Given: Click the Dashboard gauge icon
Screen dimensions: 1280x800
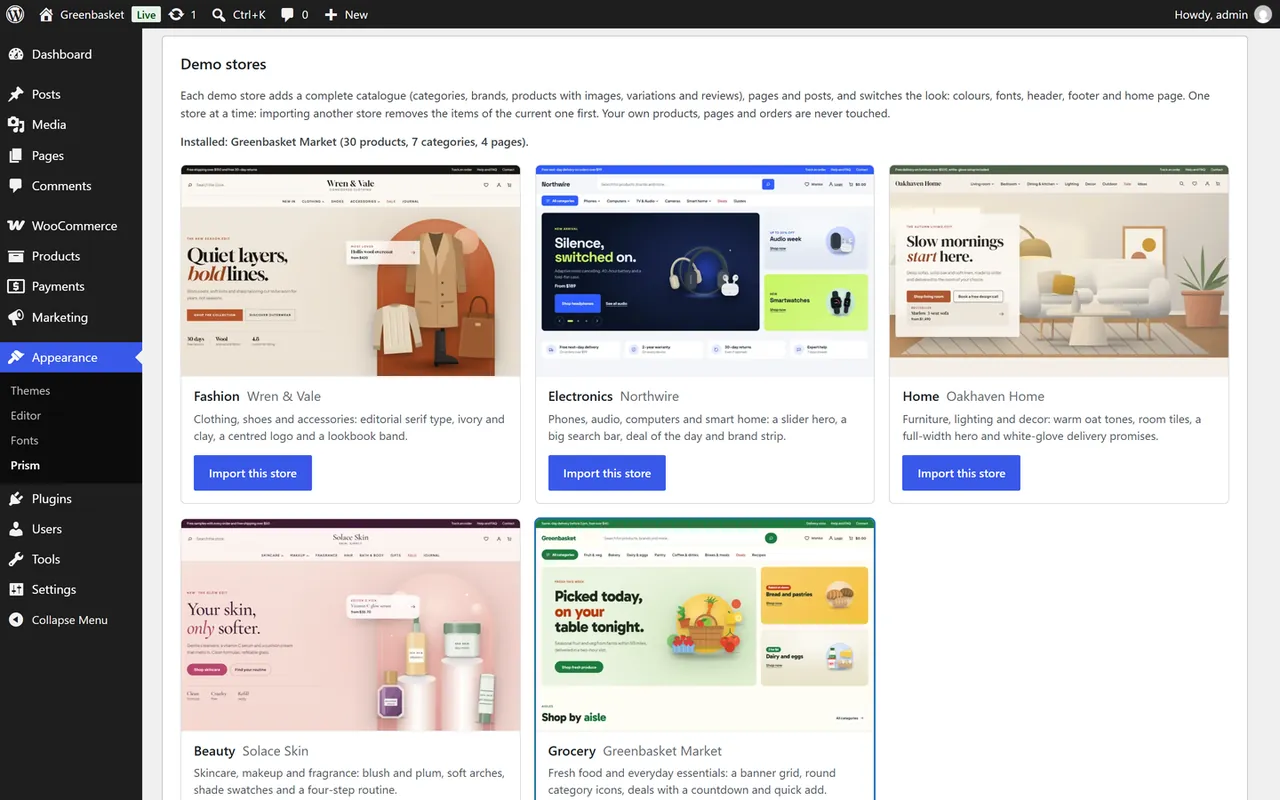Looking at the screenshot, I should 16,54.
